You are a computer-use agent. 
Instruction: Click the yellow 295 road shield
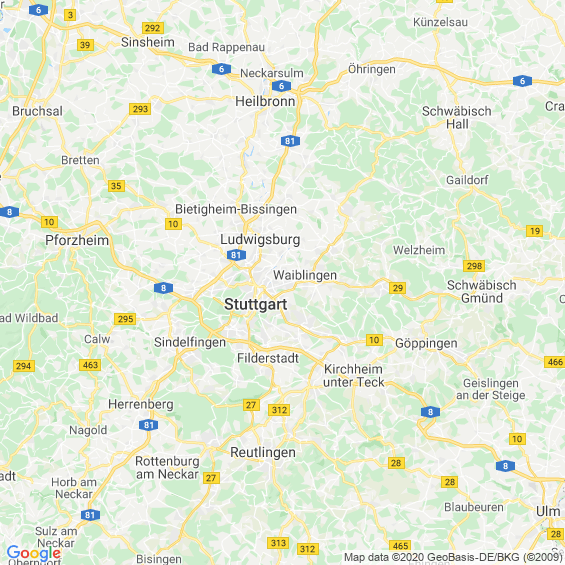[125, 319]
